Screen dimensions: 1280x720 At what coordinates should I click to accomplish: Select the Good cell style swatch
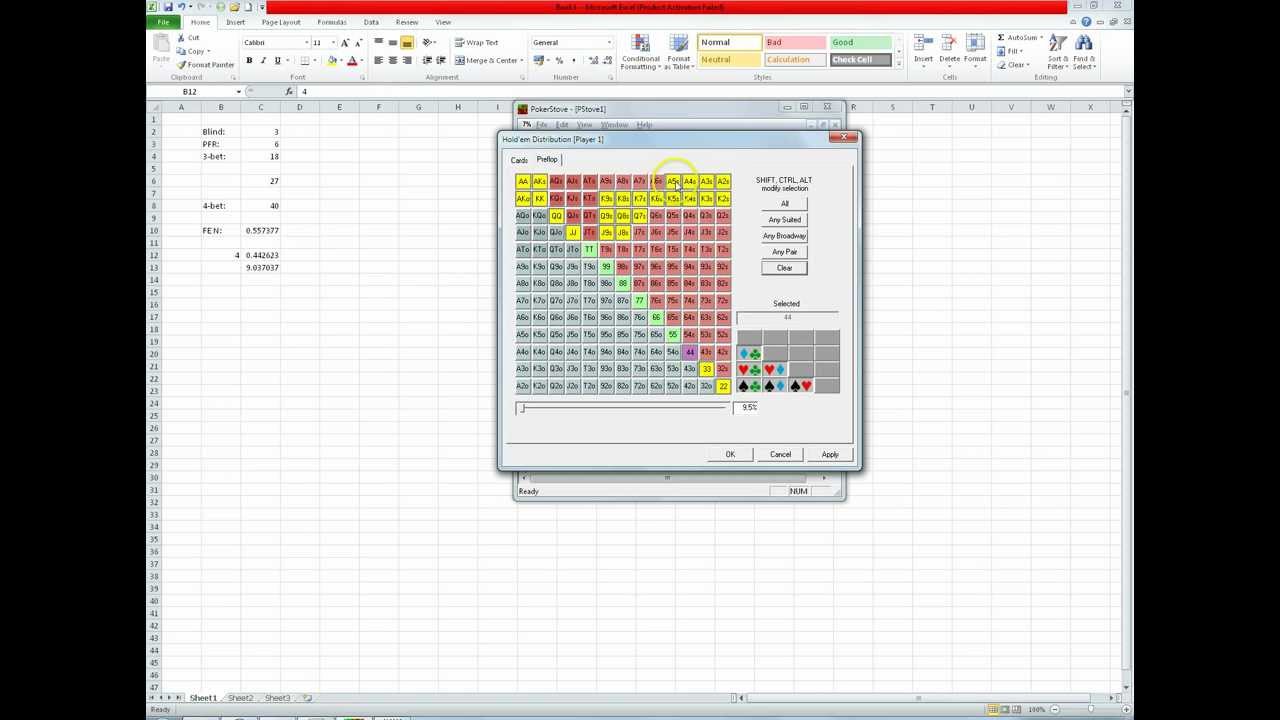tap(859, 43)
